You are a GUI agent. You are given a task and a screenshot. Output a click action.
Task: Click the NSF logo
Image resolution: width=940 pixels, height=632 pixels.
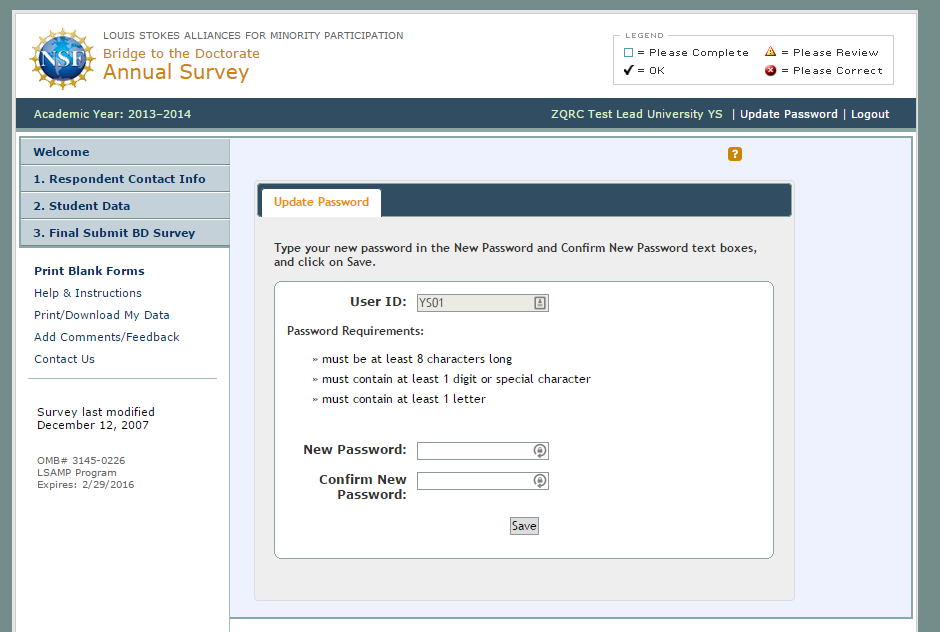pos(63,58)
